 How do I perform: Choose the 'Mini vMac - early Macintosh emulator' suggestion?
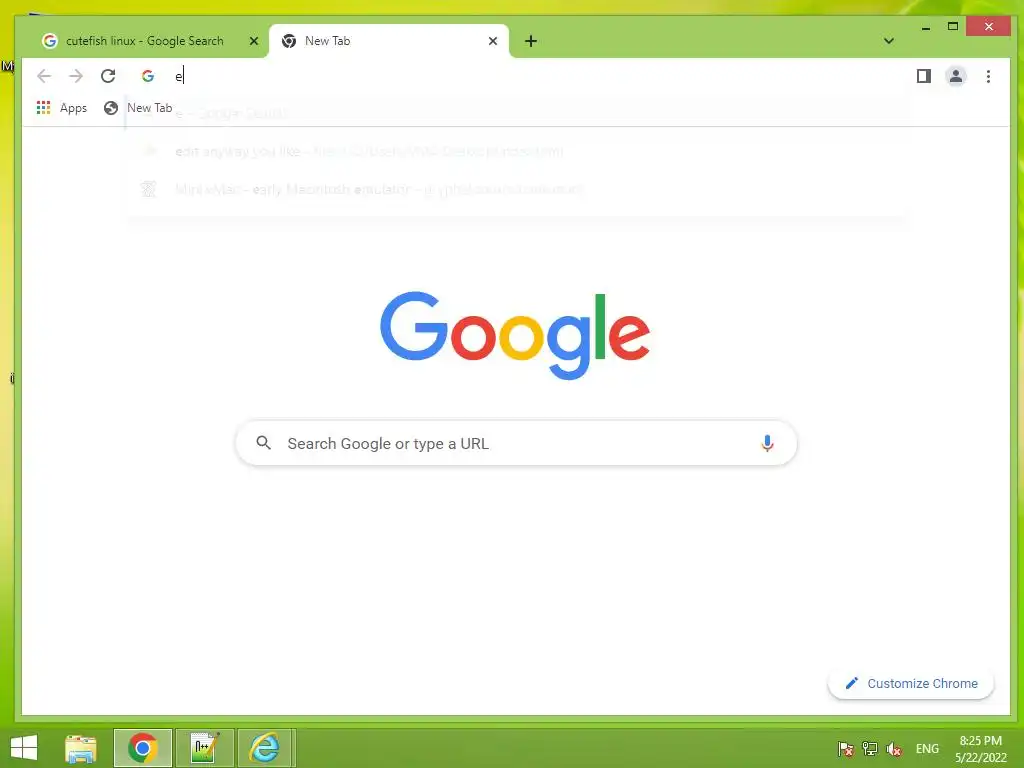tap(516, 189)
